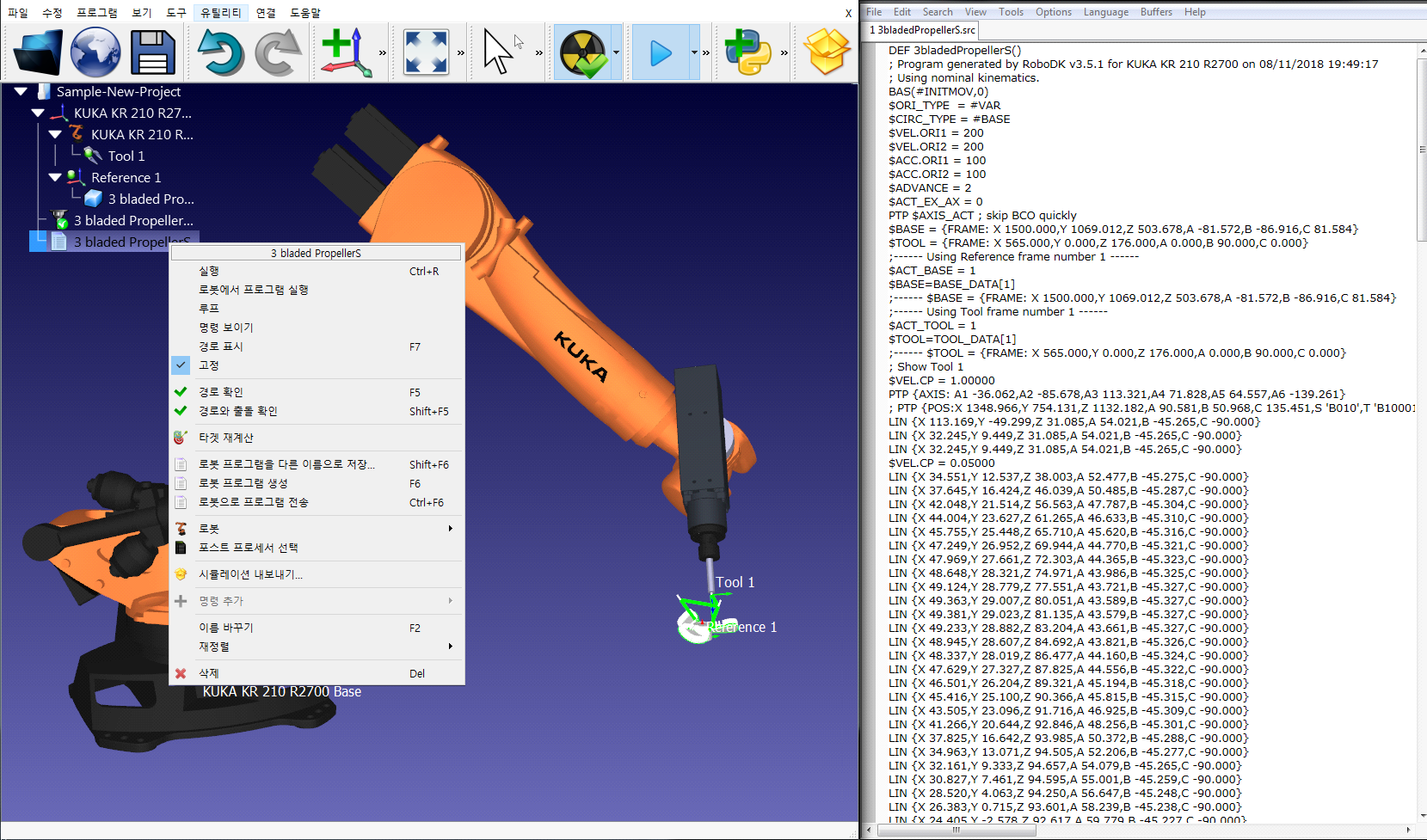Switch to the 3bladedPropellerS.src tab
The height and width of the screenshot is (840, 1427).
pos(922,30)
